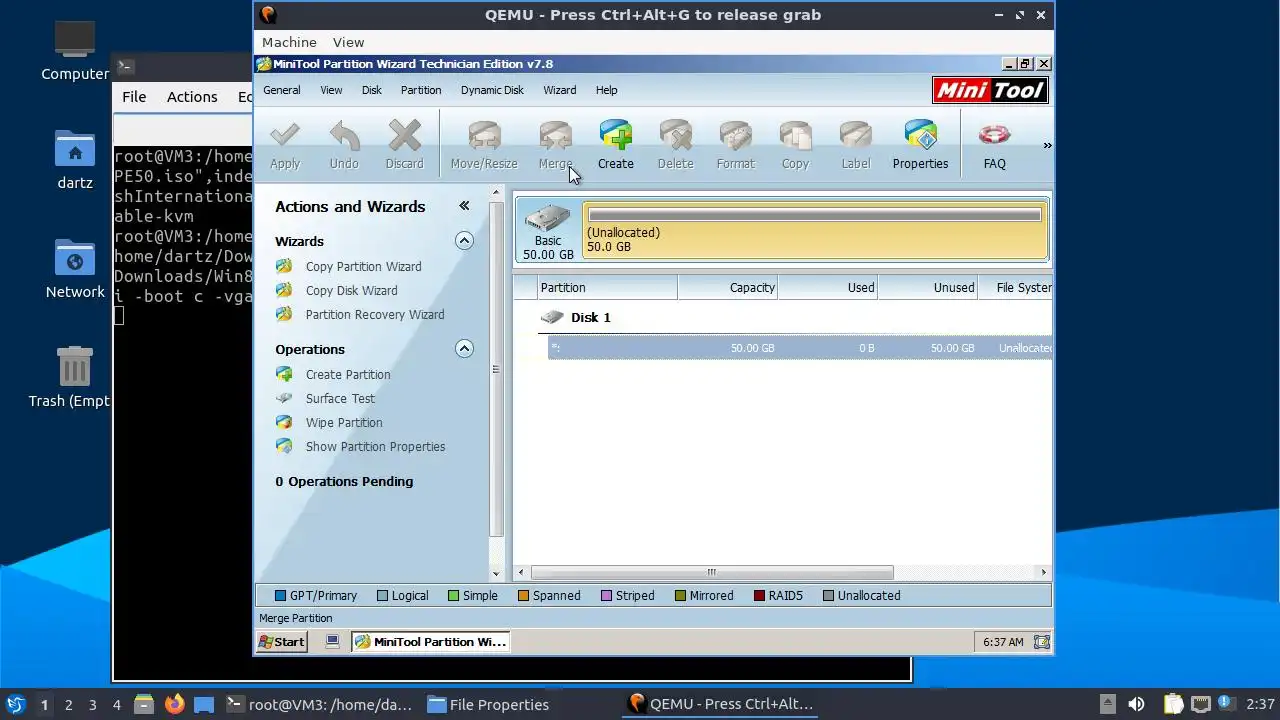This screenshot has width=1280, height=720.
Task: Open the Dynamic Disk menu
Action: [x=492, y=90]
